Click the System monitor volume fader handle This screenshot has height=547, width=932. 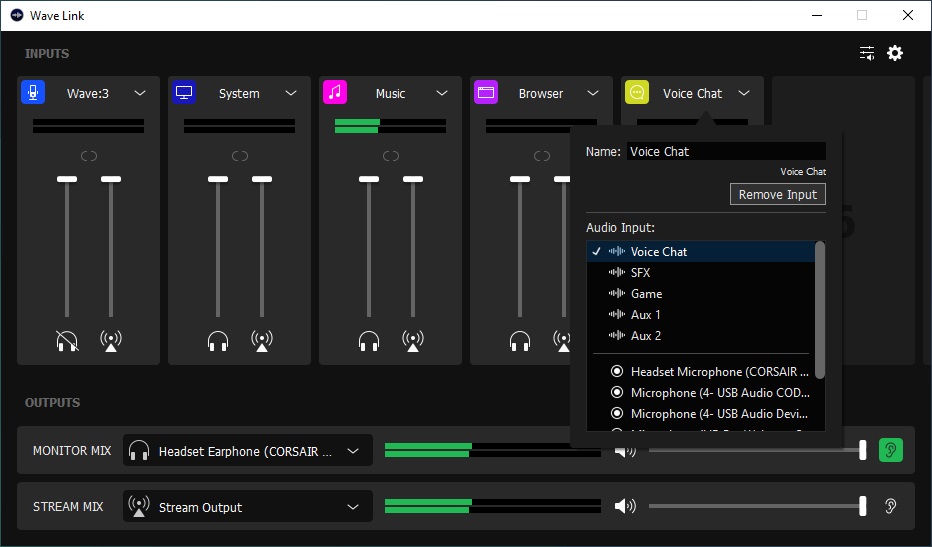pos(218,179)
